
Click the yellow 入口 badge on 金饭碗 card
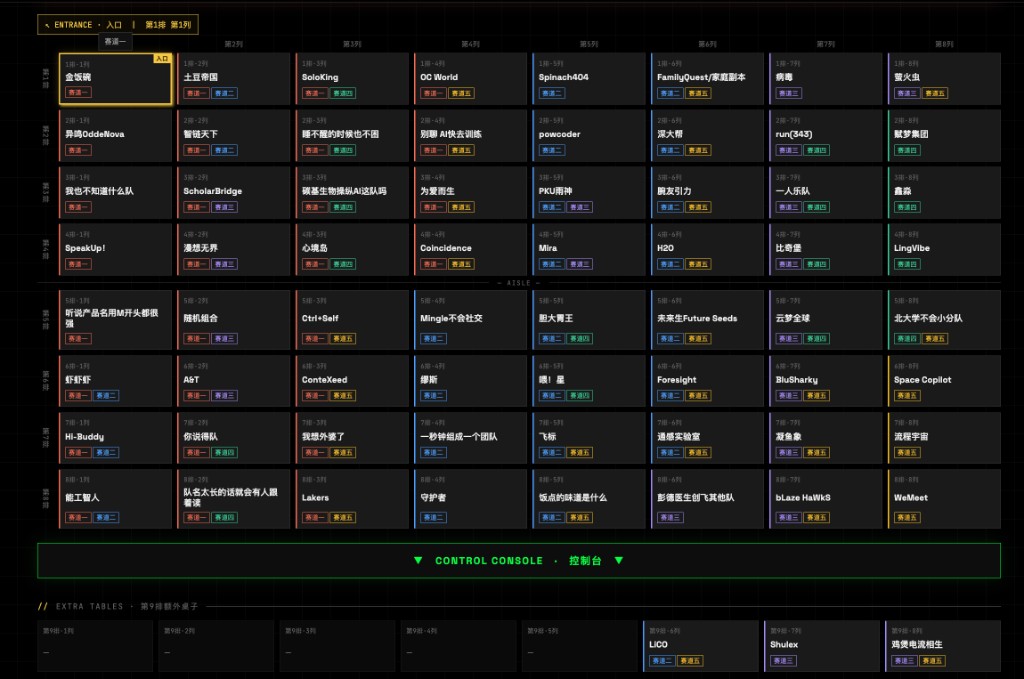(161, 59)
